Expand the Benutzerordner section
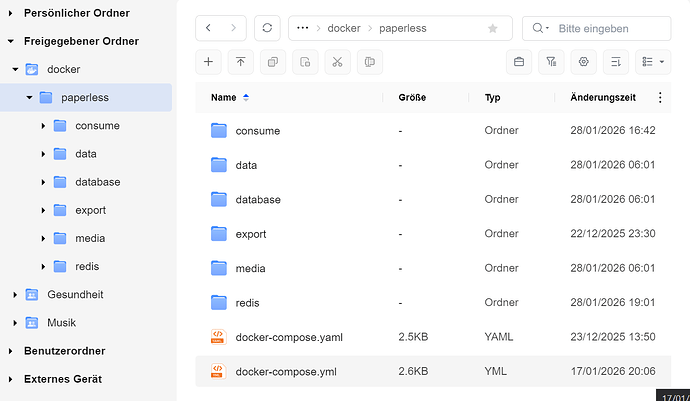The height and width of the screenshot is (401, 690). [10, 351]
